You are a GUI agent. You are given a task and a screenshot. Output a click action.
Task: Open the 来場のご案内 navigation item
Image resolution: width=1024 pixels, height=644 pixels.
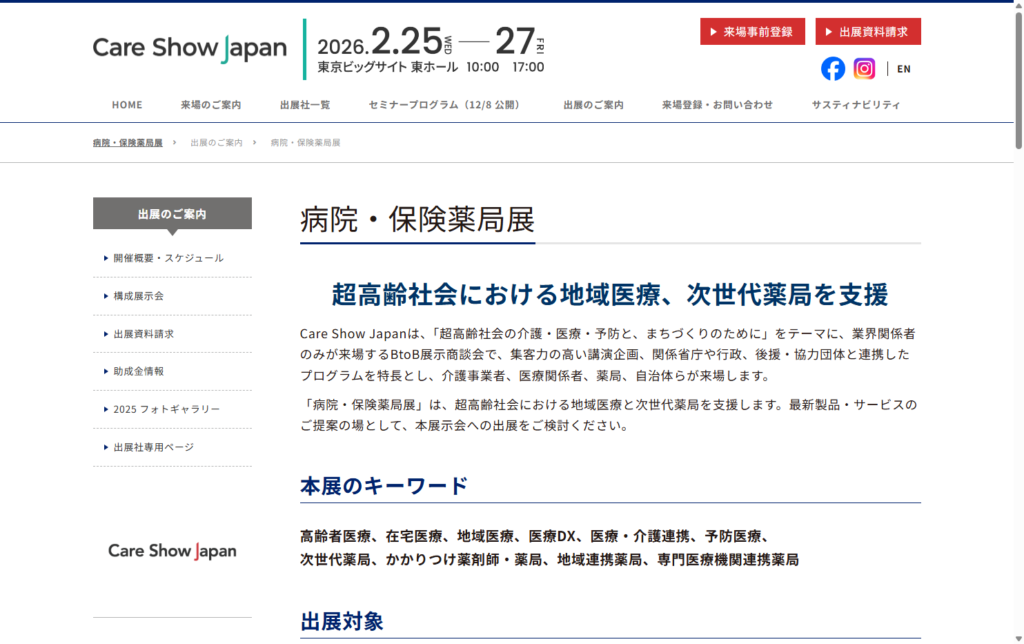[209, 104]
